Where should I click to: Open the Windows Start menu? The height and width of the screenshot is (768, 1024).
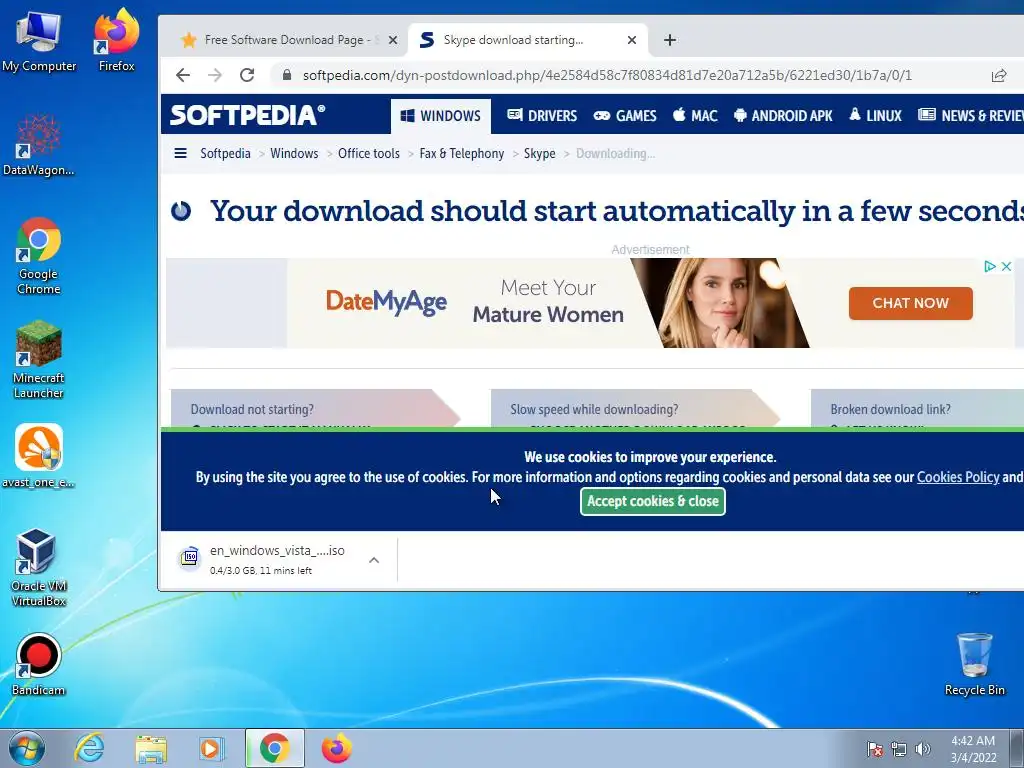tap(27, 748)
